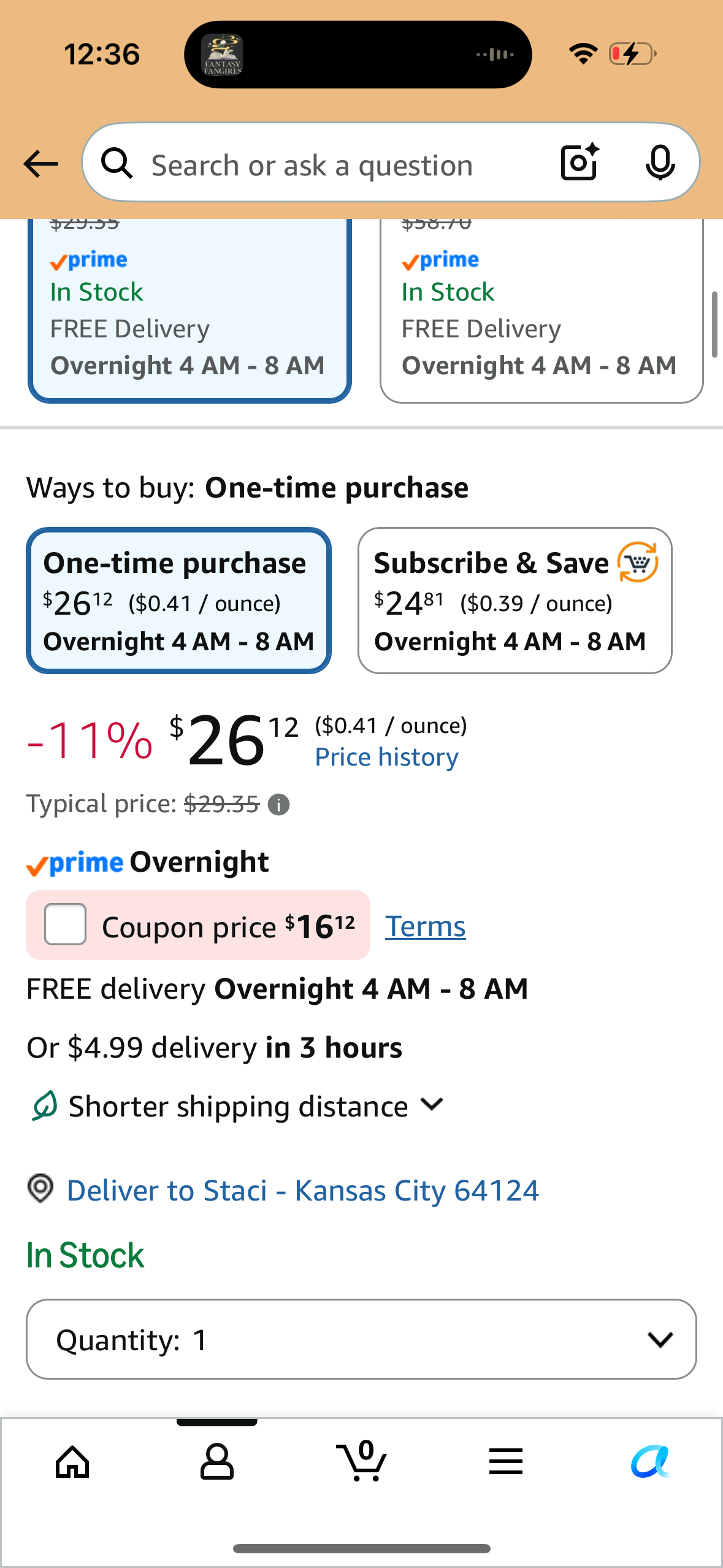The image size is (723, 1568).
Task: Open camera lens search icon
Action: coord(580,163)
